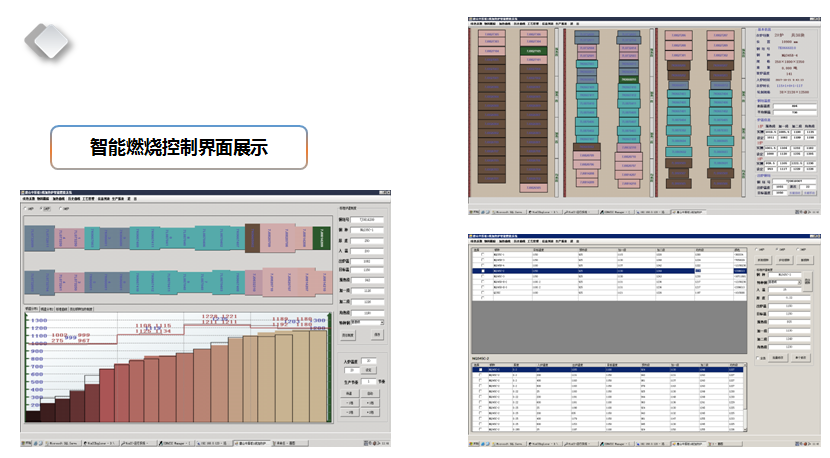
Task: Open Microsoft SQL Server in chart window taskbar
Action: click(x=62, y=441)
